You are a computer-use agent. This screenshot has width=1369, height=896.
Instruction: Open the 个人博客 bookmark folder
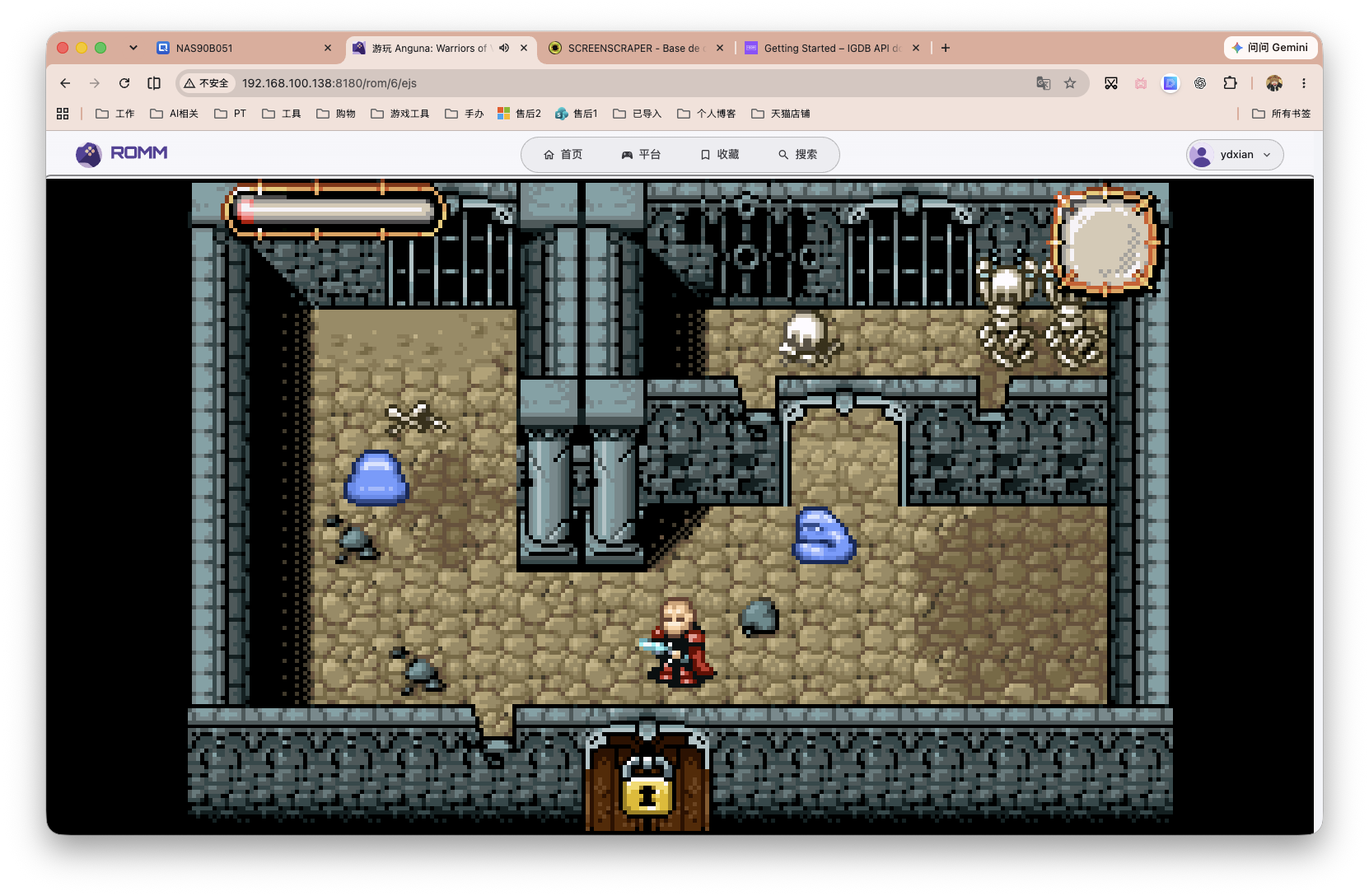click(x=707, y=114)
